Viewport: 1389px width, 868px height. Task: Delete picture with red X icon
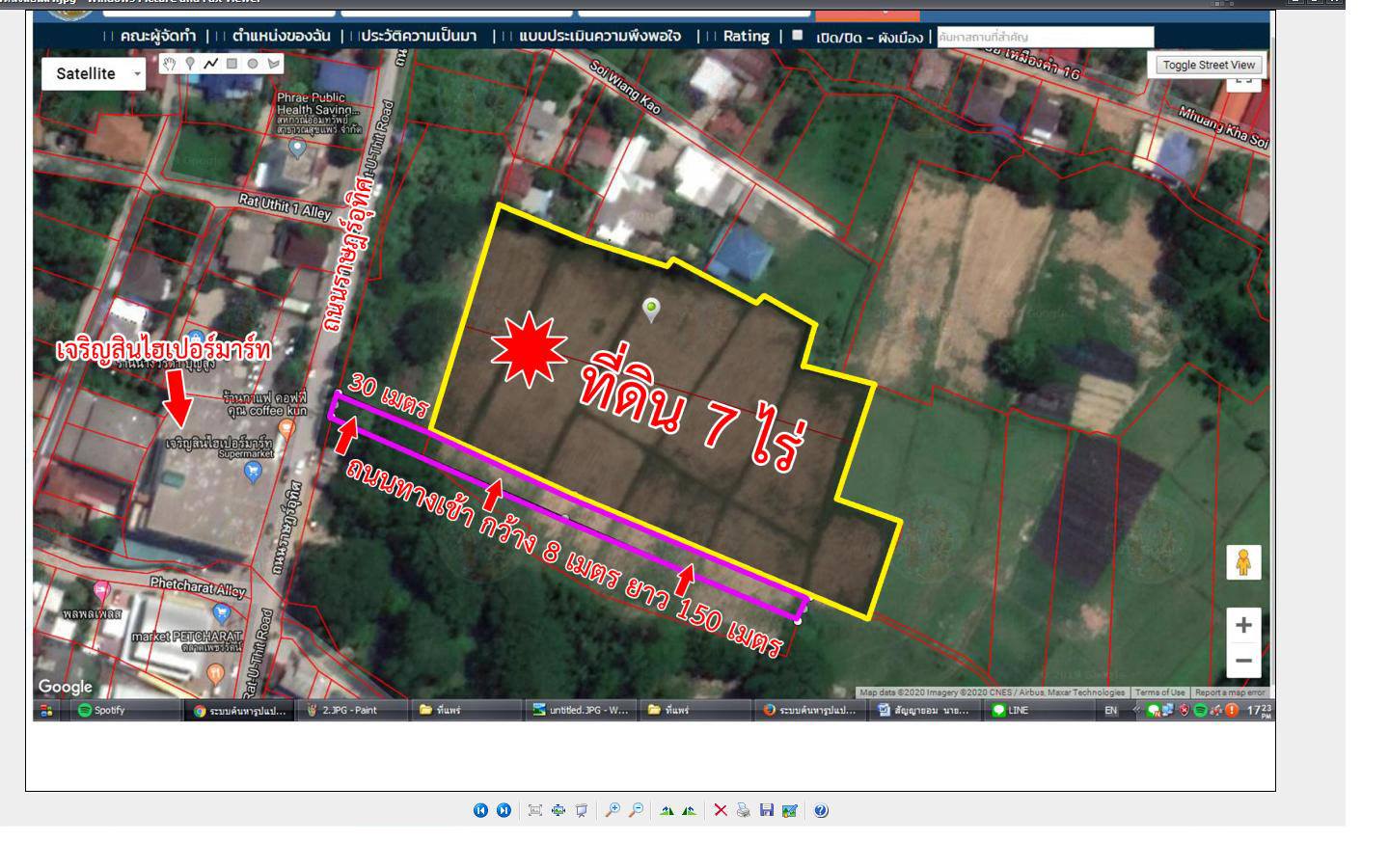click(721, 810)
